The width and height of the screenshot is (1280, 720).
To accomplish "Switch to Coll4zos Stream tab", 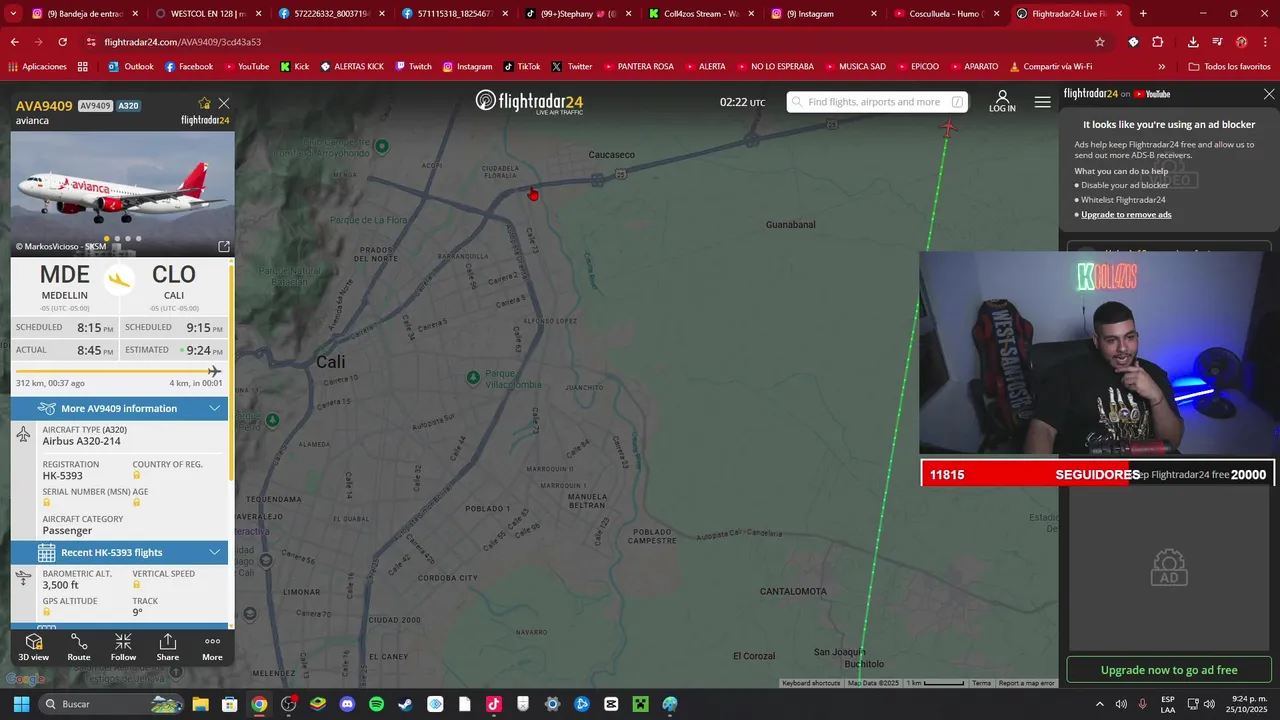I will (700, 14).
